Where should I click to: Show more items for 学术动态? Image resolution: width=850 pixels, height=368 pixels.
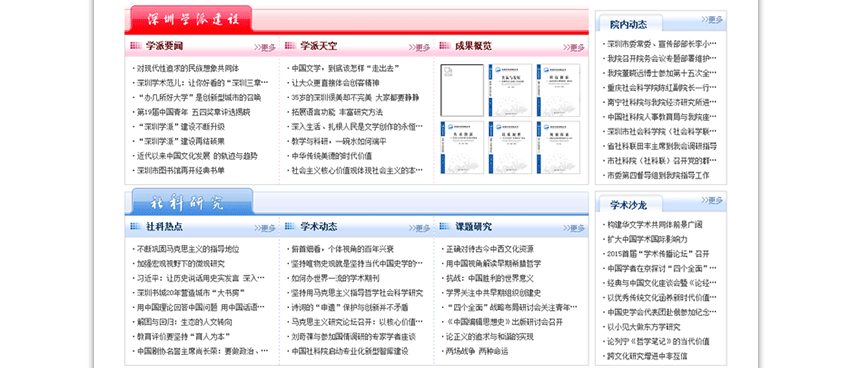(x=420, y=228)
